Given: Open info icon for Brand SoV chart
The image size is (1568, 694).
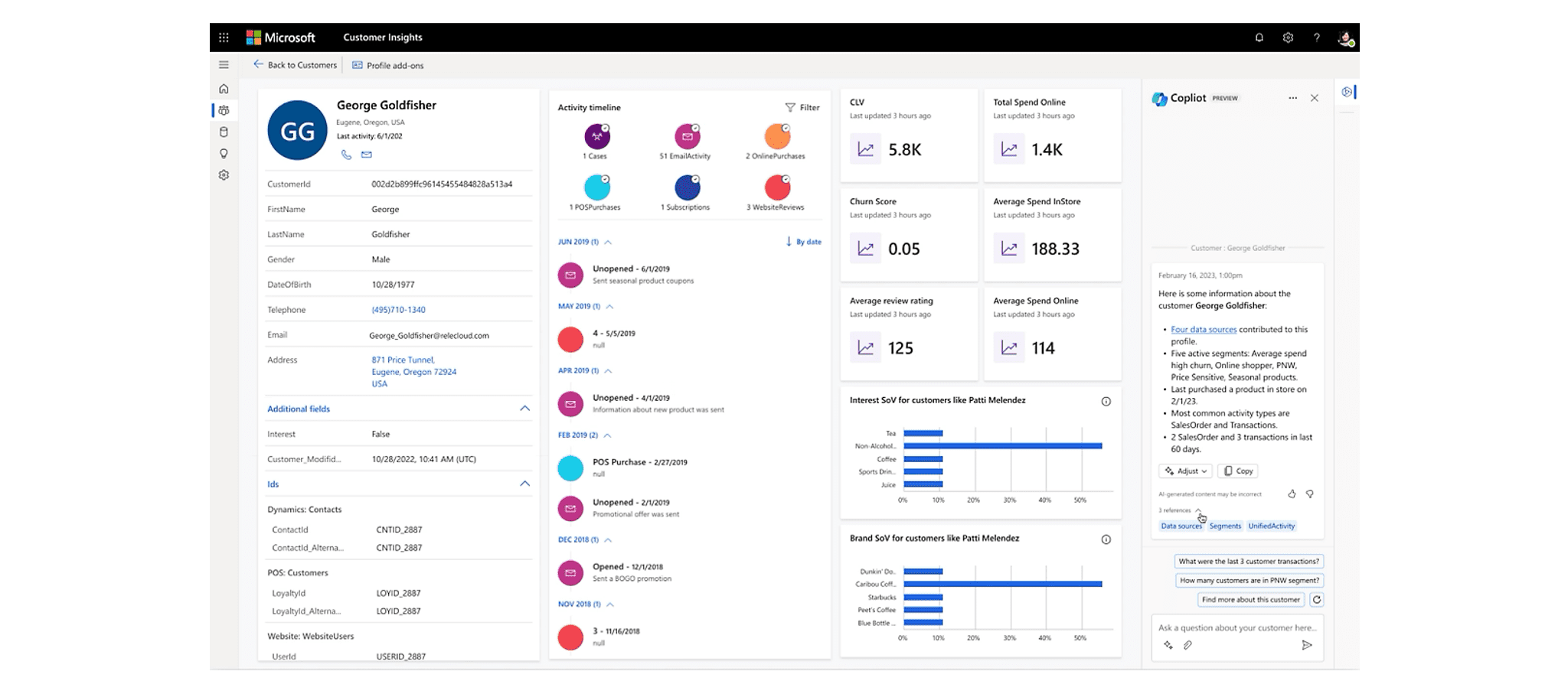Looking at the screenshot, I should pyautogui.click(x=1106, y=539).
